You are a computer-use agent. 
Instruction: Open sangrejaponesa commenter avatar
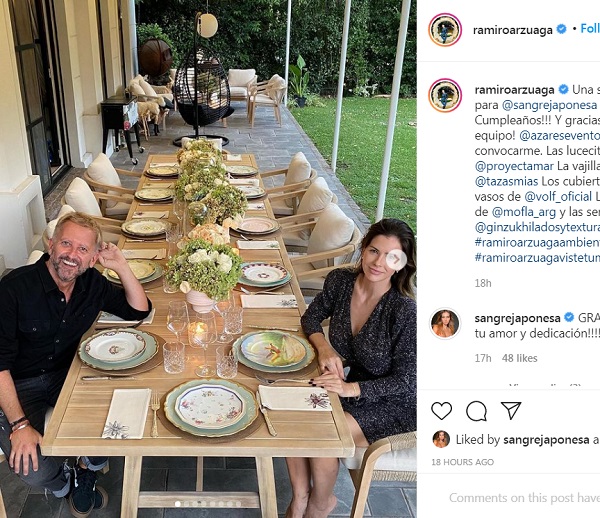pyautogui.click(x=445, y=324)
